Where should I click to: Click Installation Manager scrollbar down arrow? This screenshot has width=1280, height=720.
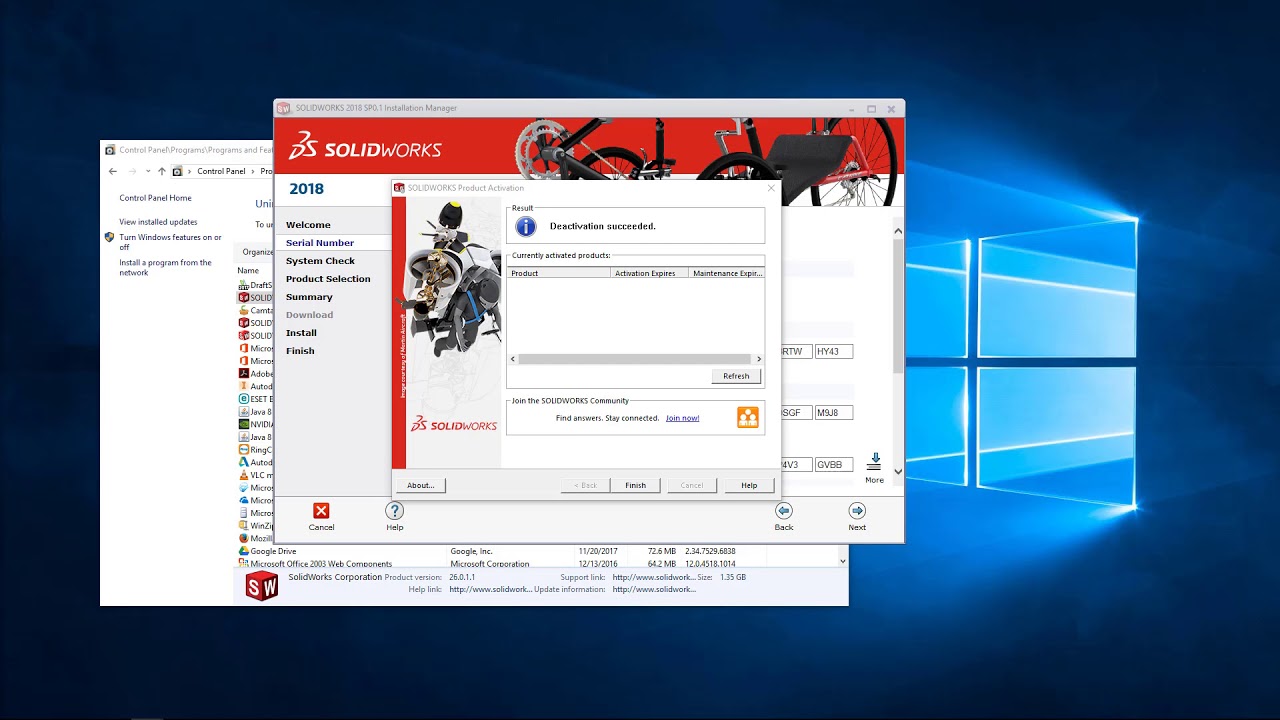click(x=898, y=471)
